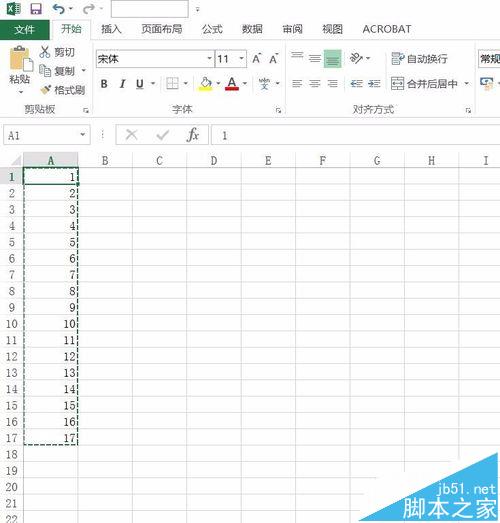Image resolution: width=500 pixels, height=523 pixels.
Task: Open borders dropdown arrow
Action: [186, 83]
